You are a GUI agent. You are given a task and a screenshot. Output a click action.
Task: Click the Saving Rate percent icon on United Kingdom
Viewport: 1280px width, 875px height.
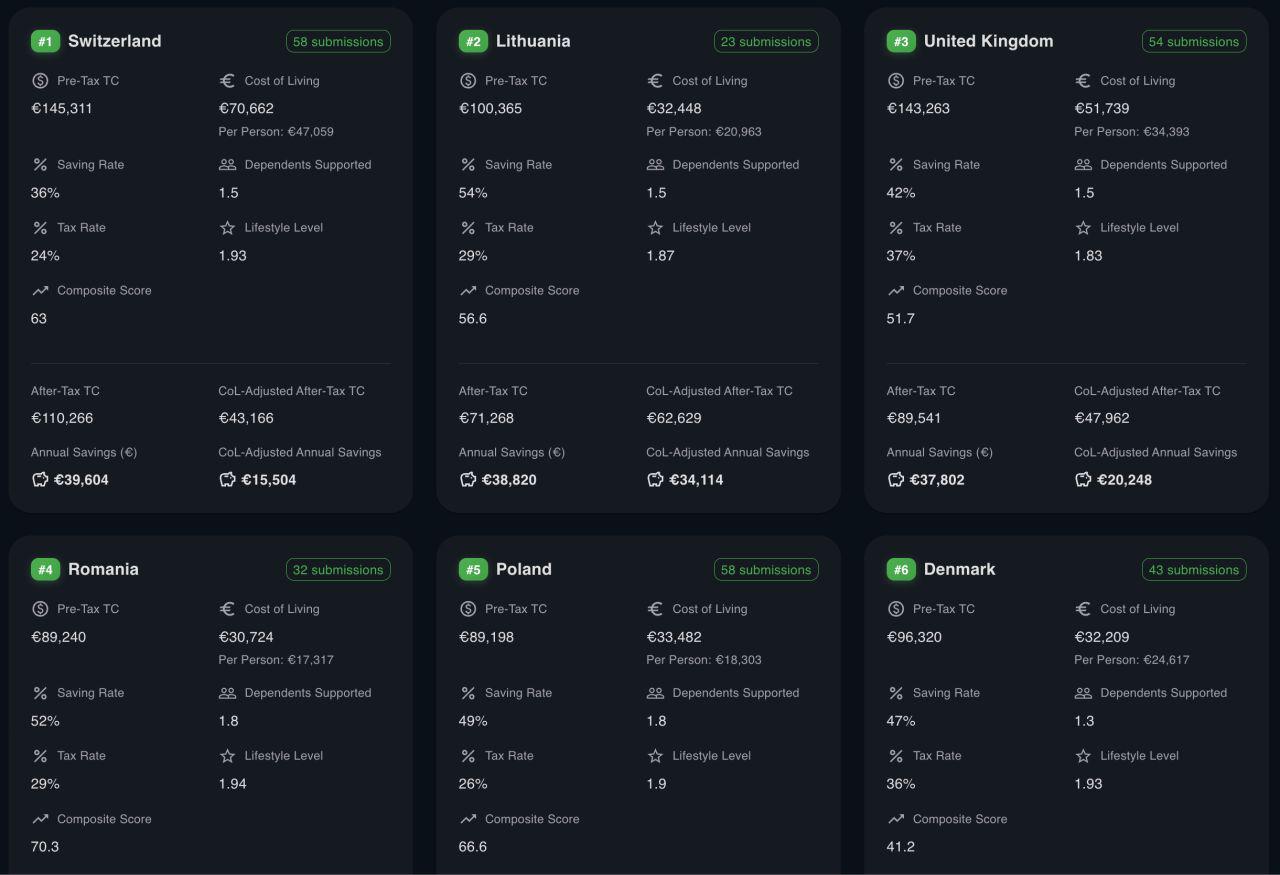click(896, 164)
